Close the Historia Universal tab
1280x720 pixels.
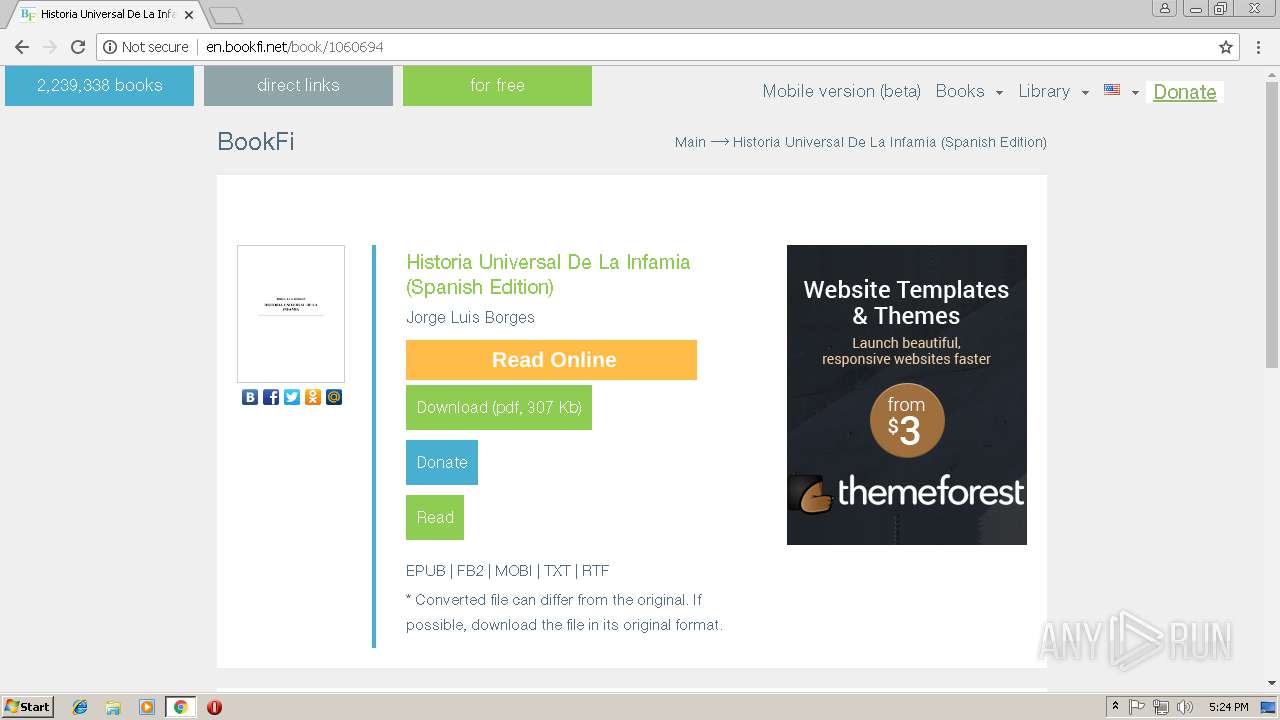click(x=189, y=15)
